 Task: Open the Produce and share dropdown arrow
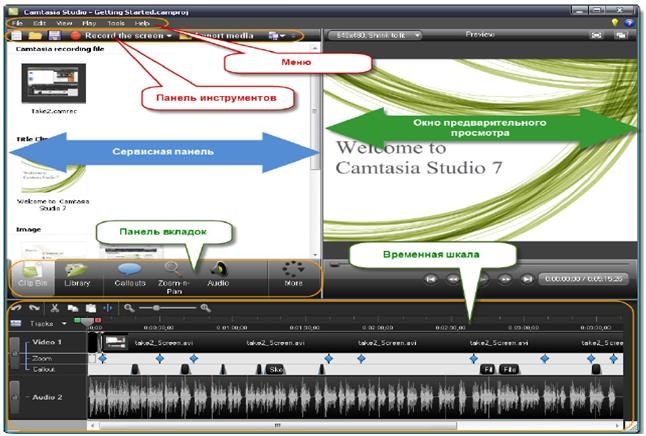click(282, 36)
